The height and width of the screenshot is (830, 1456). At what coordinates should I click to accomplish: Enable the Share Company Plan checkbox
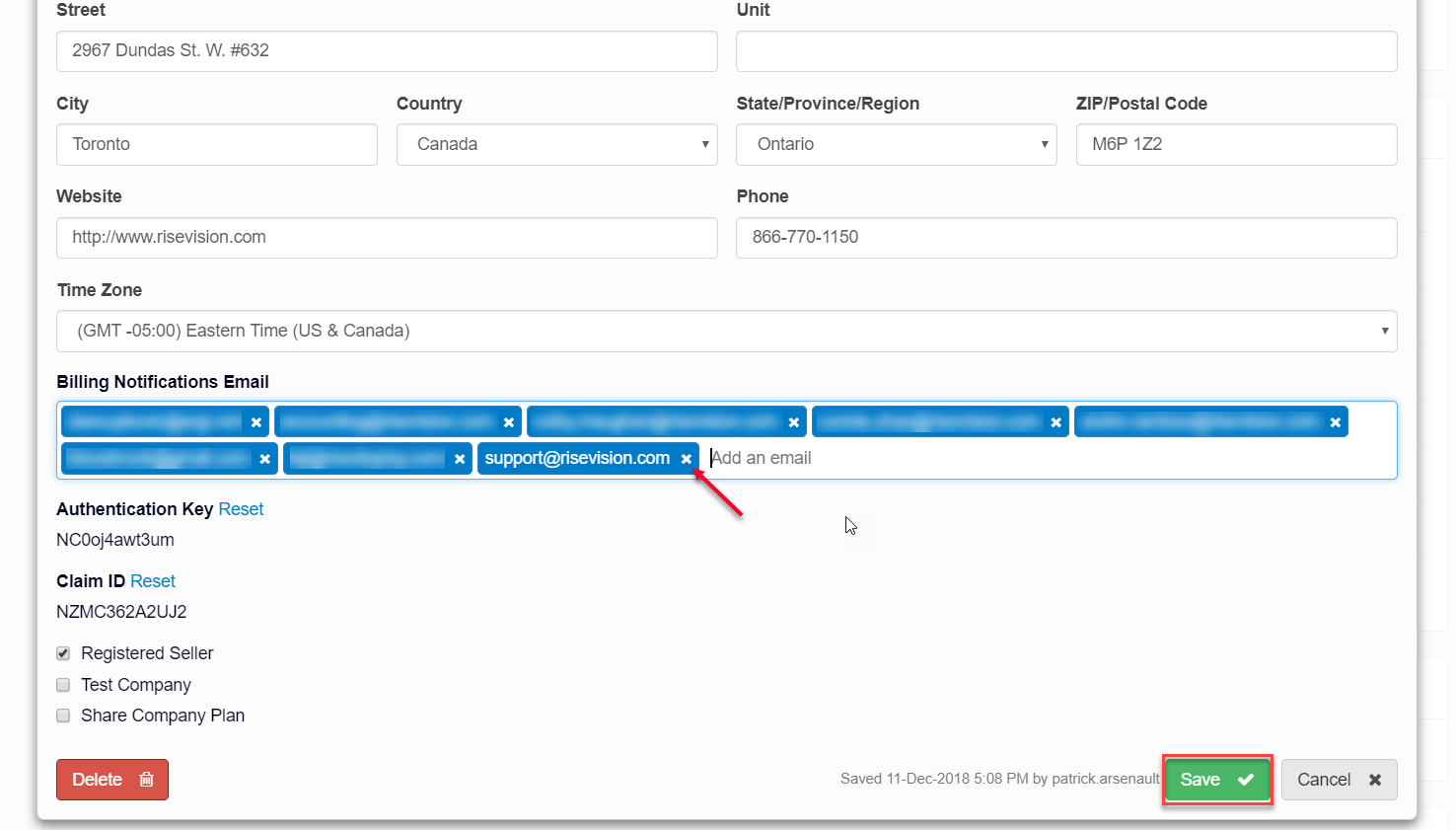coord(62,715)
